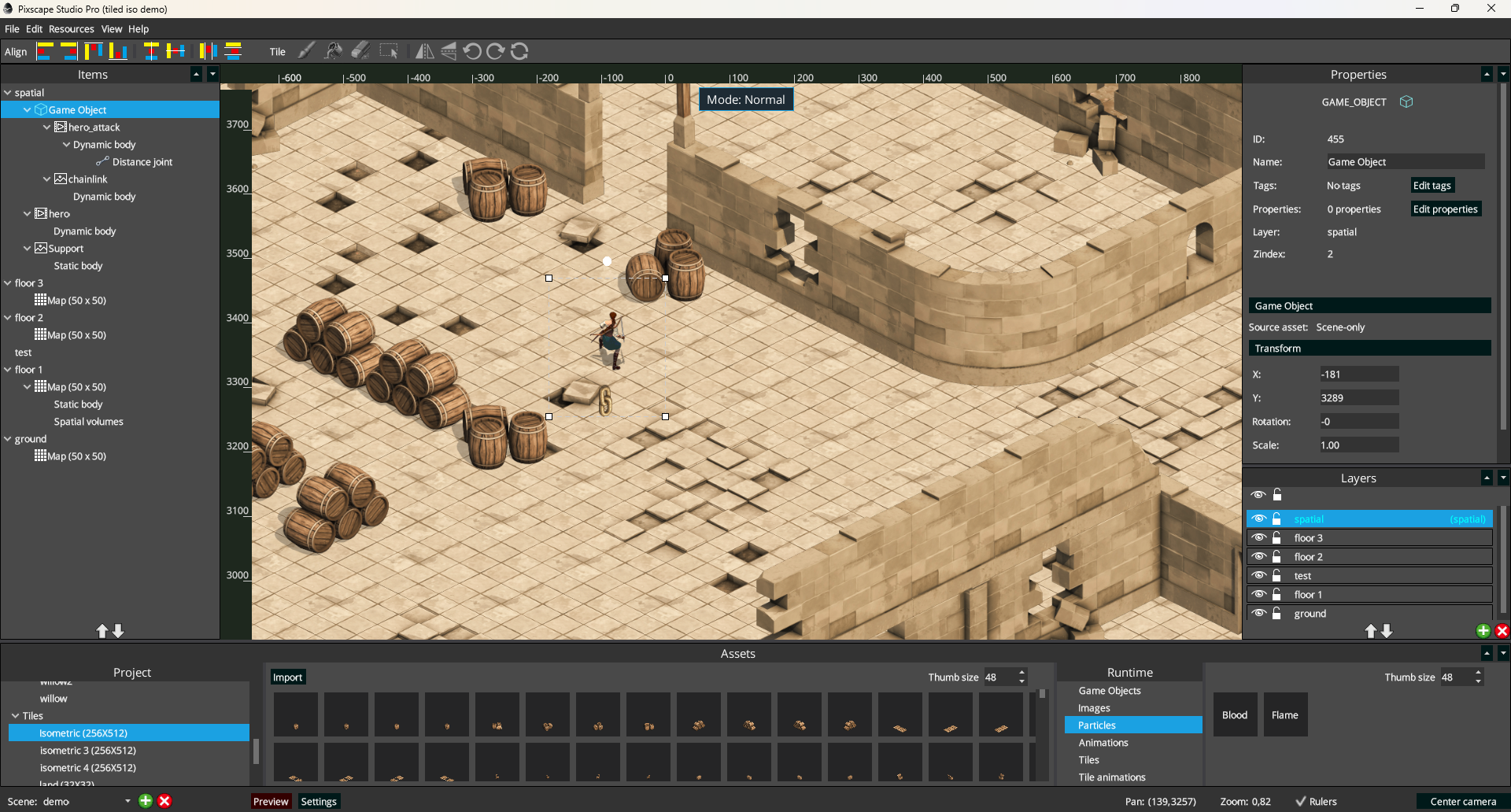
Task: Toggle visibility of the floor 3 layer
Action: (1259, 537)
